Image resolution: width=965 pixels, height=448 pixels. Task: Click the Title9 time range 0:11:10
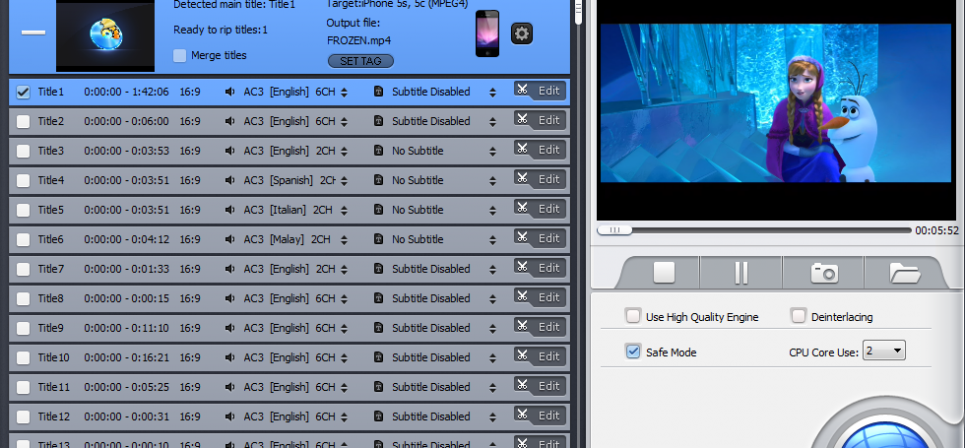tap(126, 328)
